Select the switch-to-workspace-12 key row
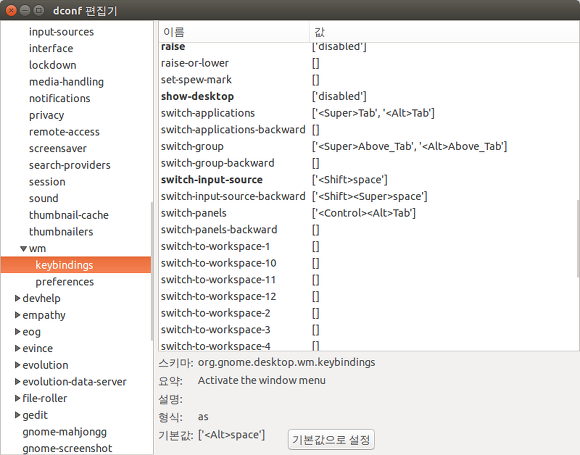The image size is (580, 455). pyautogui.click(x=368, y=296)
